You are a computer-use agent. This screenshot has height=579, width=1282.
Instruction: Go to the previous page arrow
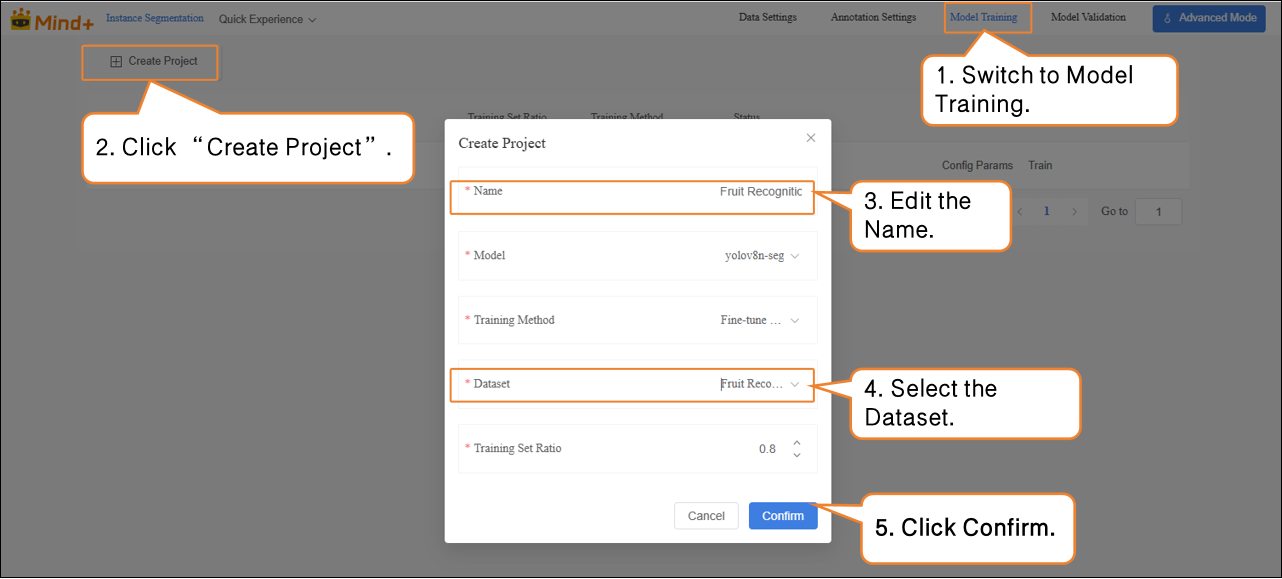1021,212
